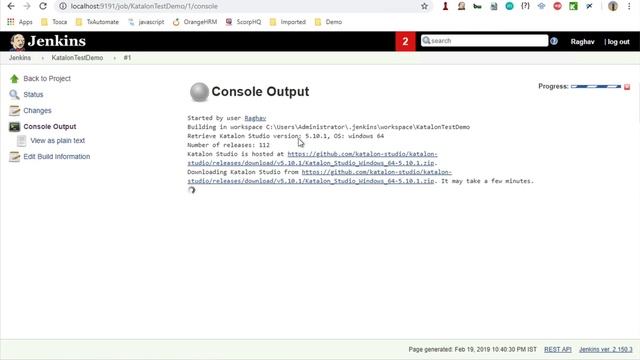640x360 pixels.
Task: Bookmark this page with the star icon
Action: [x=424, y=6]
